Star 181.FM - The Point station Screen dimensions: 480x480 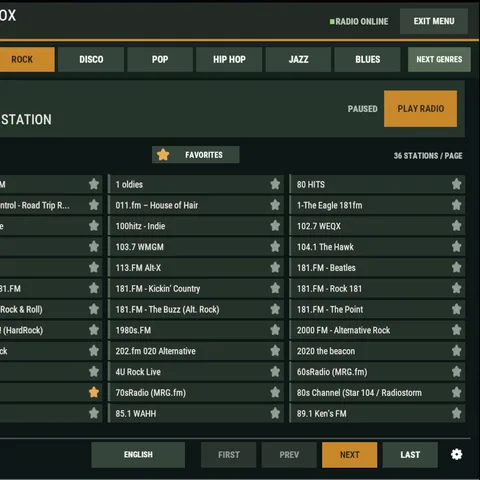(x=456, y=309)
